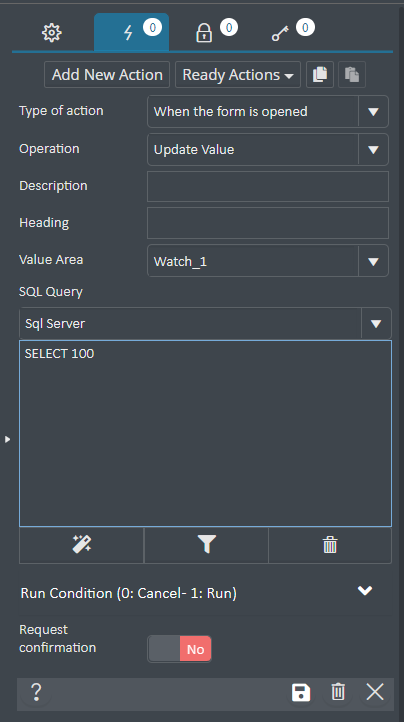This screenshot has width=404, height=722.
Task: Click the save floppy disk icon
Action: coord(301,693)
